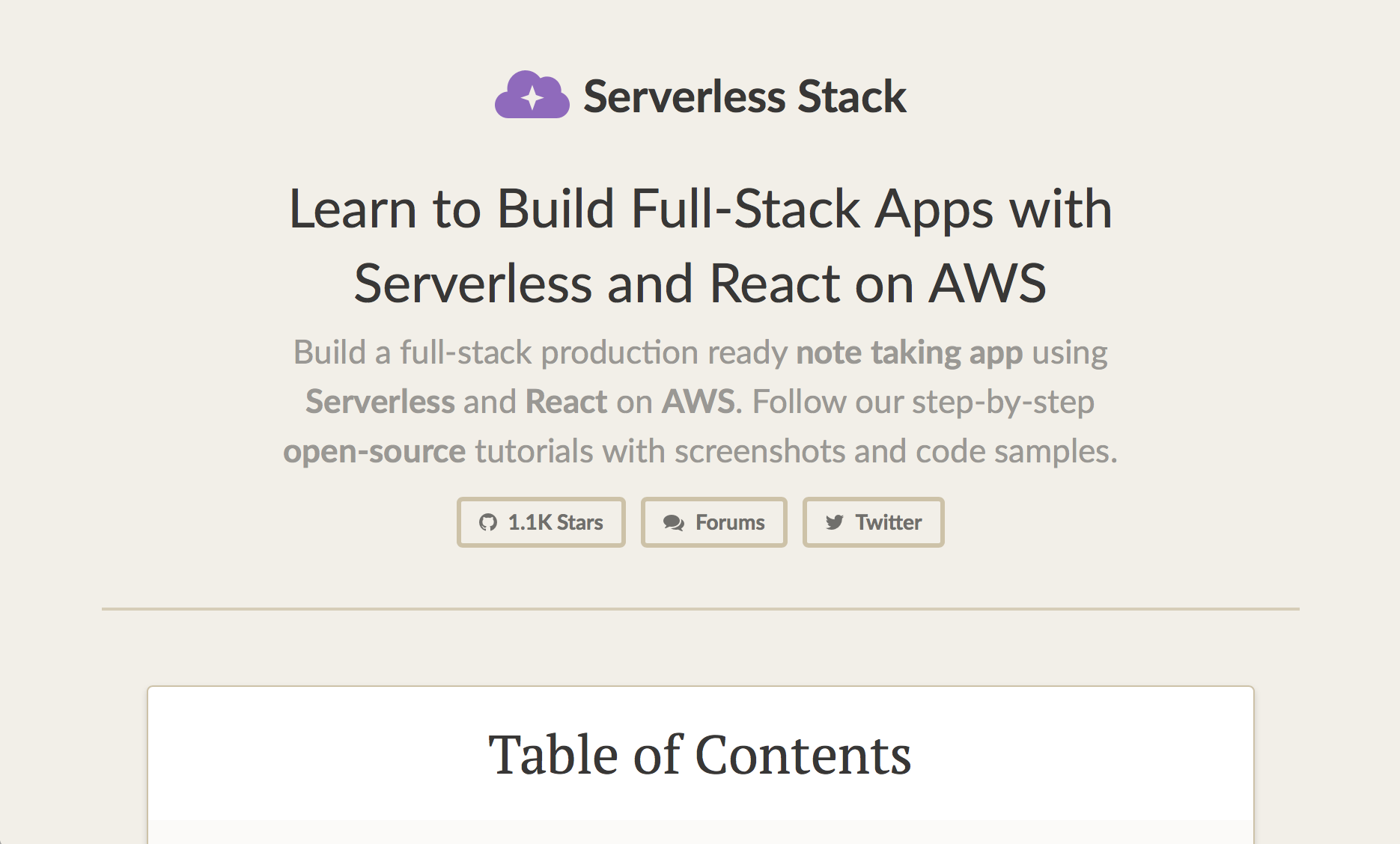Click the purple cloud logo icon
The image size is (1400, 844).
click(532, 96)
